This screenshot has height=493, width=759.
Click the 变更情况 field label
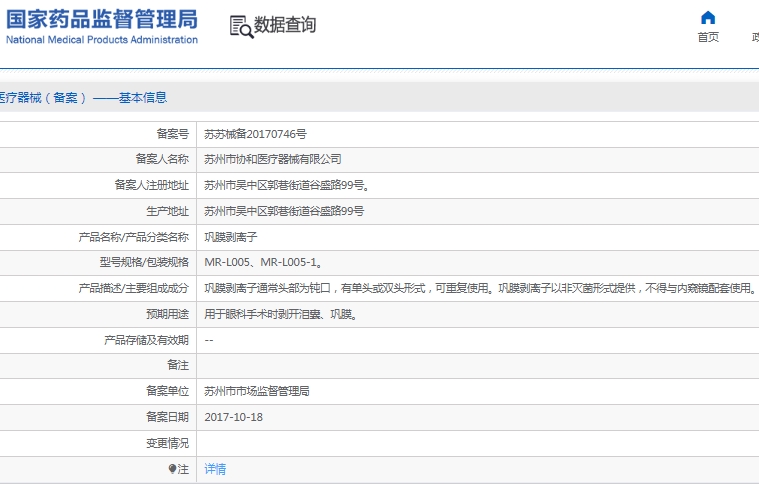coord(167,443)
